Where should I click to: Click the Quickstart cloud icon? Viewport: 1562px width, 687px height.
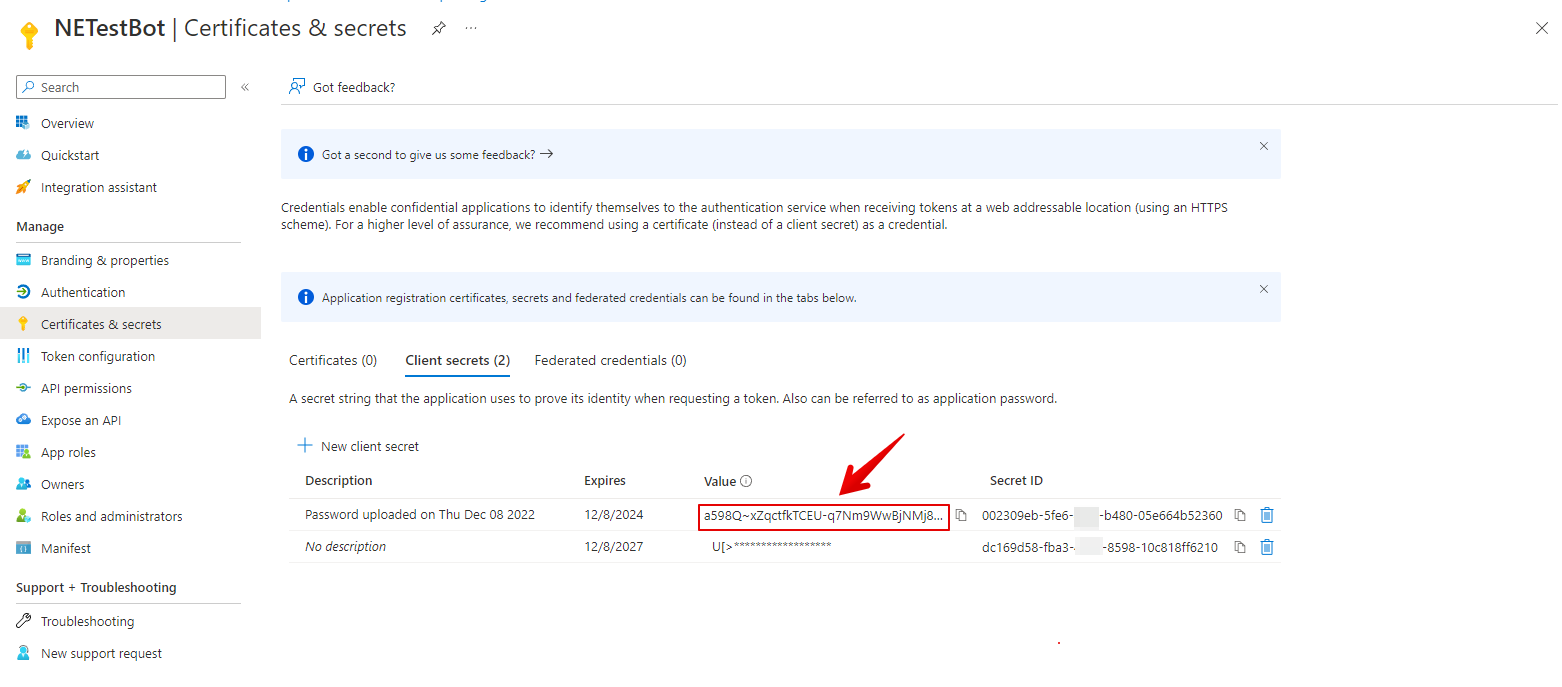(x=23, y=155)
